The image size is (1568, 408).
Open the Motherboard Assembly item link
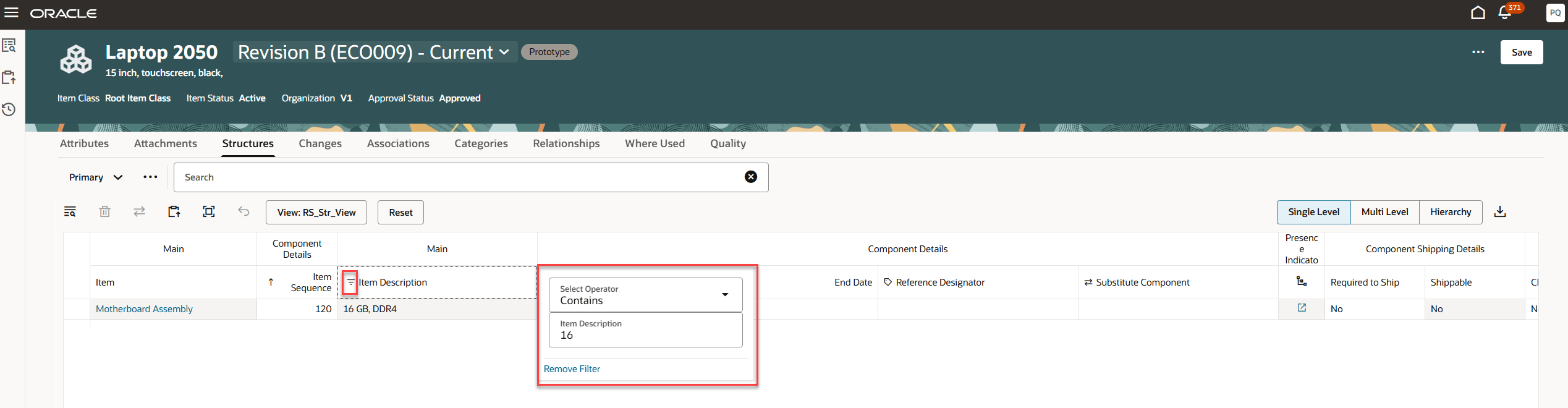[144, 308]
